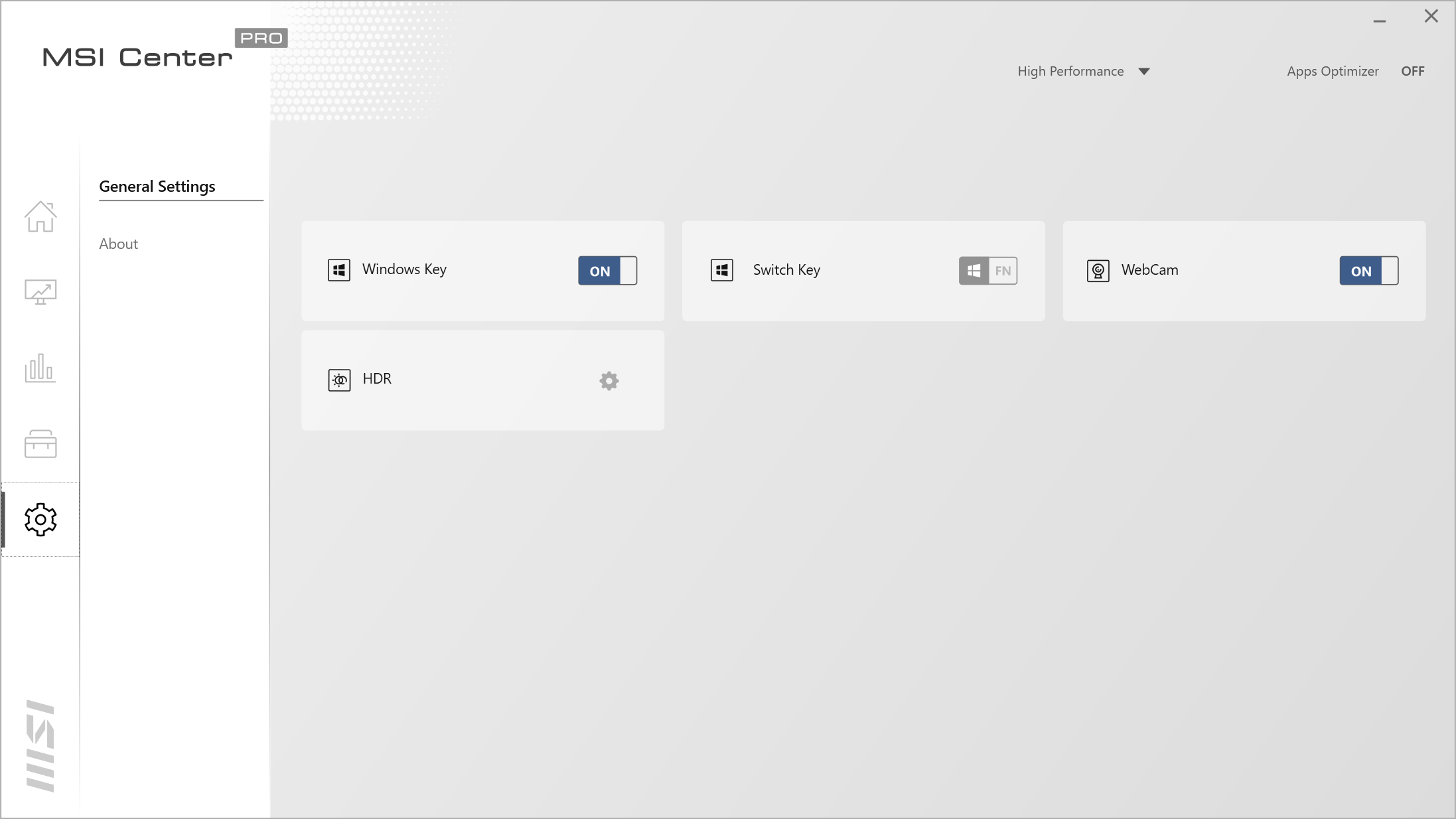Disable the WebCam toggle
The image size is (1456, 819).
[1368, 271]
